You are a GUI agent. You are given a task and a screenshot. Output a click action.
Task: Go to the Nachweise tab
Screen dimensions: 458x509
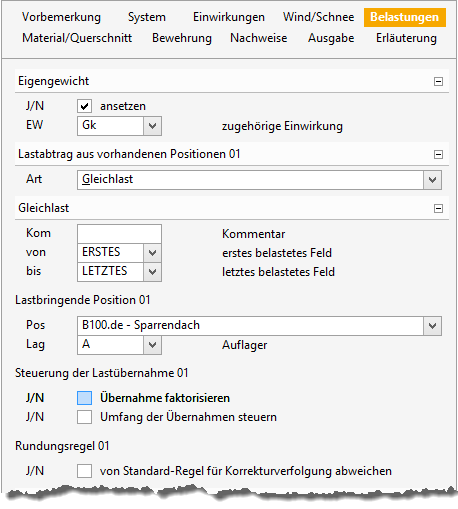coord(259,38)
